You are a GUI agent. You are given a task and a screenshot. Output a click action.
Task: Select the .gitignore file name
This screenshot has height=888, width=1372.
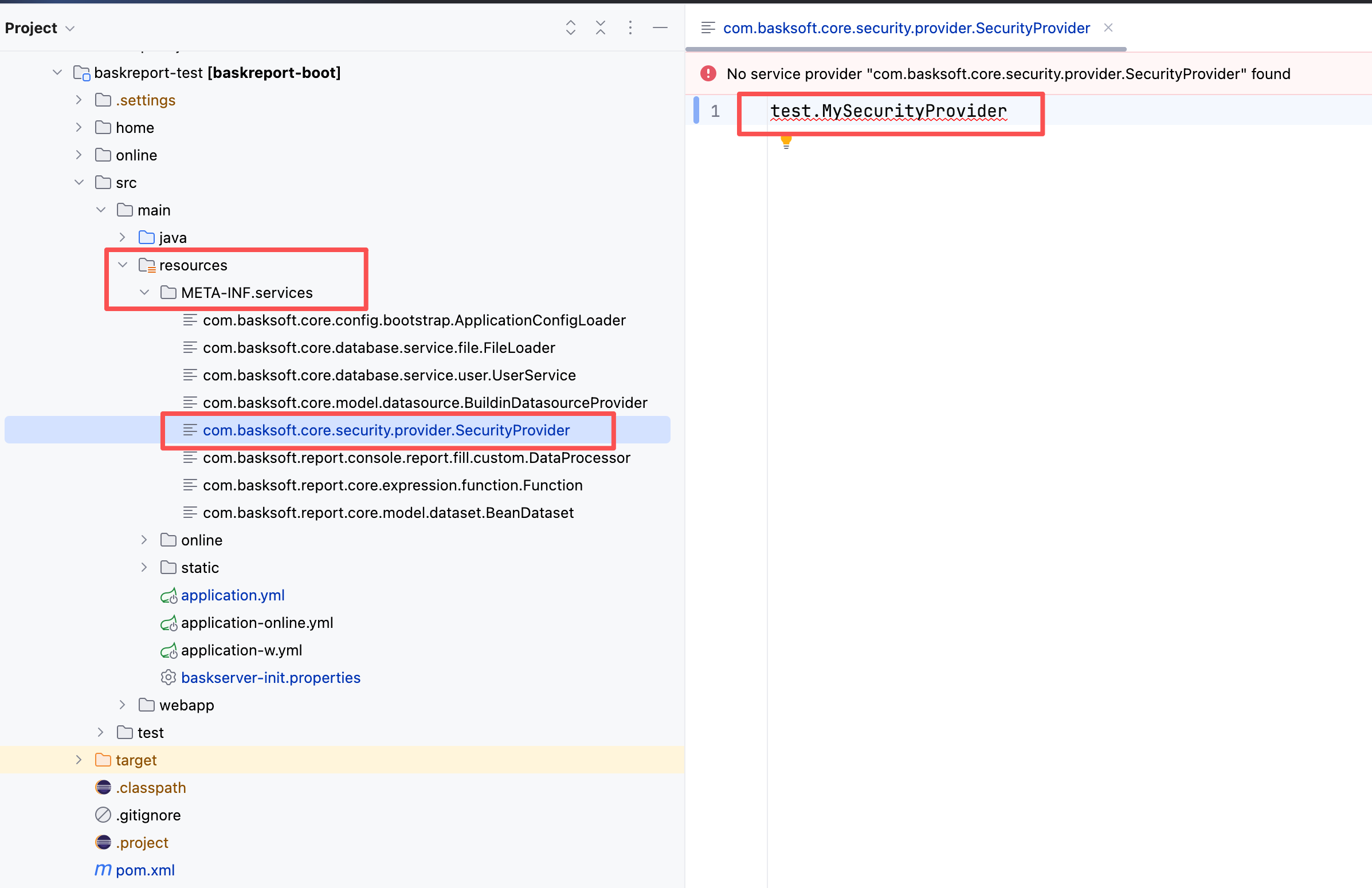[x=148, y=815]
